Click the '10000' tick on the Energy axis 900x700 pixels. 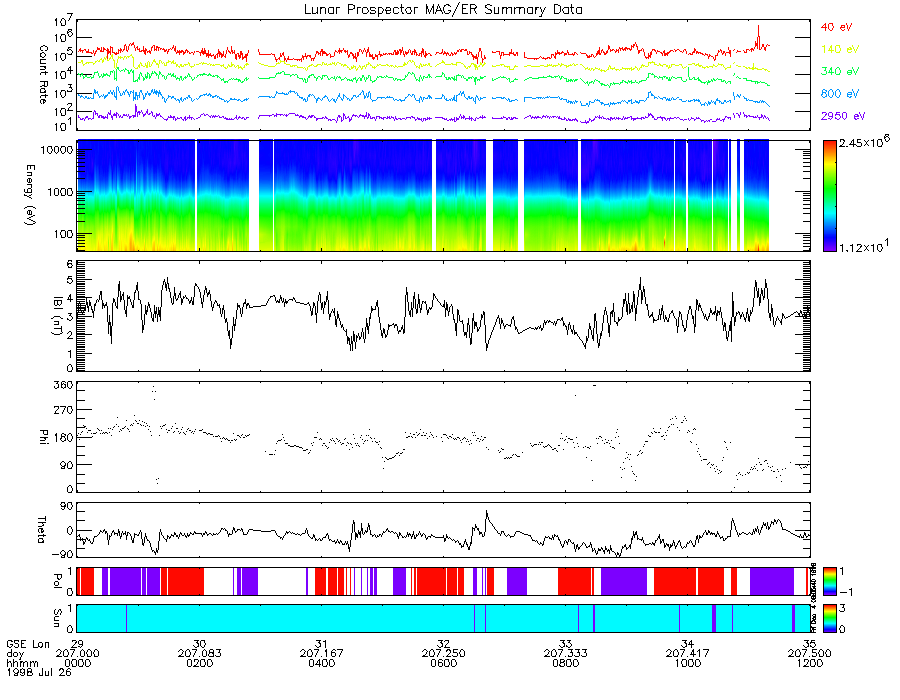point(57,150)
